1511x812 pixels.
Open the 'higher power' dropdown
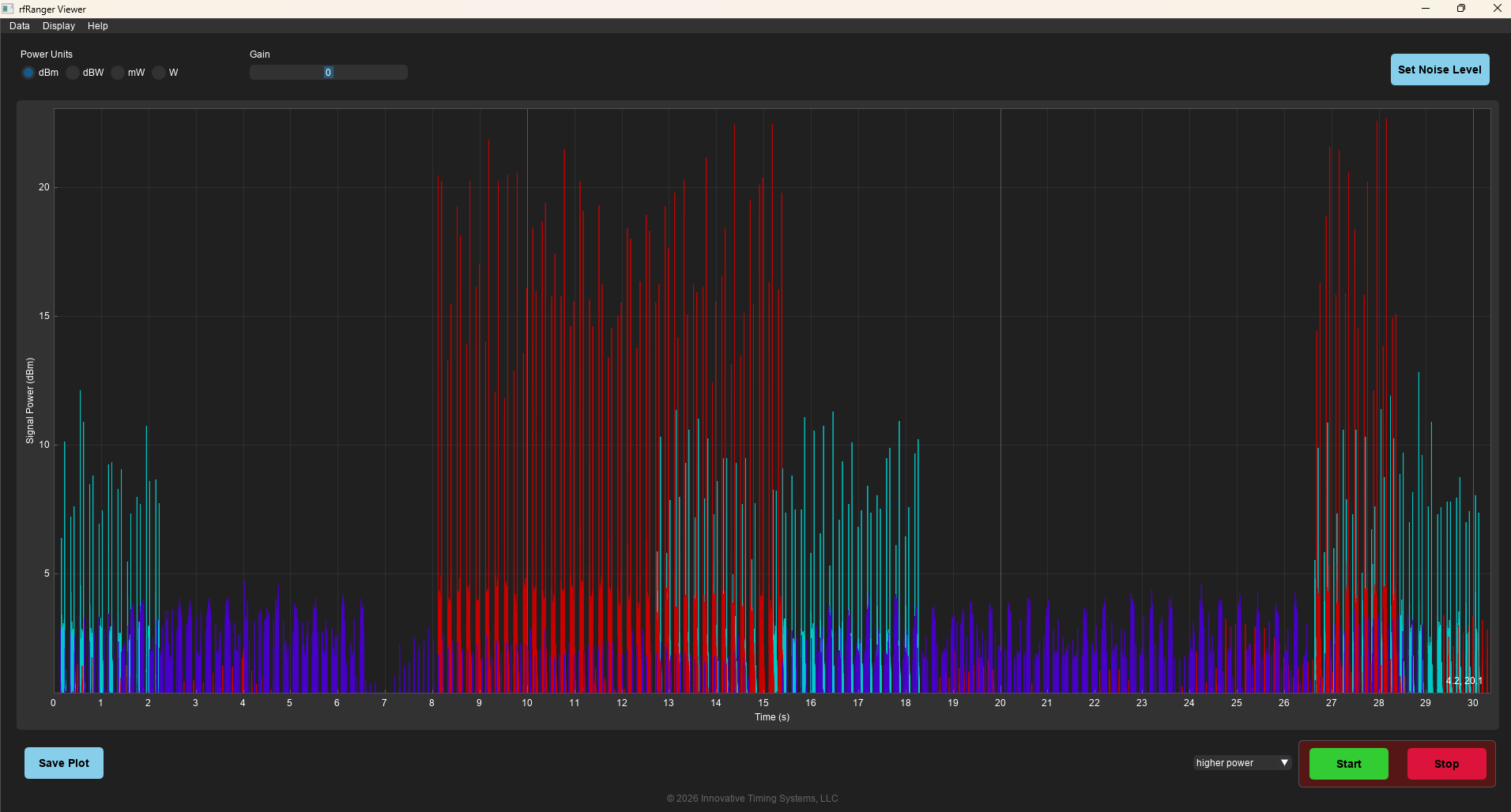[1242, 763]
